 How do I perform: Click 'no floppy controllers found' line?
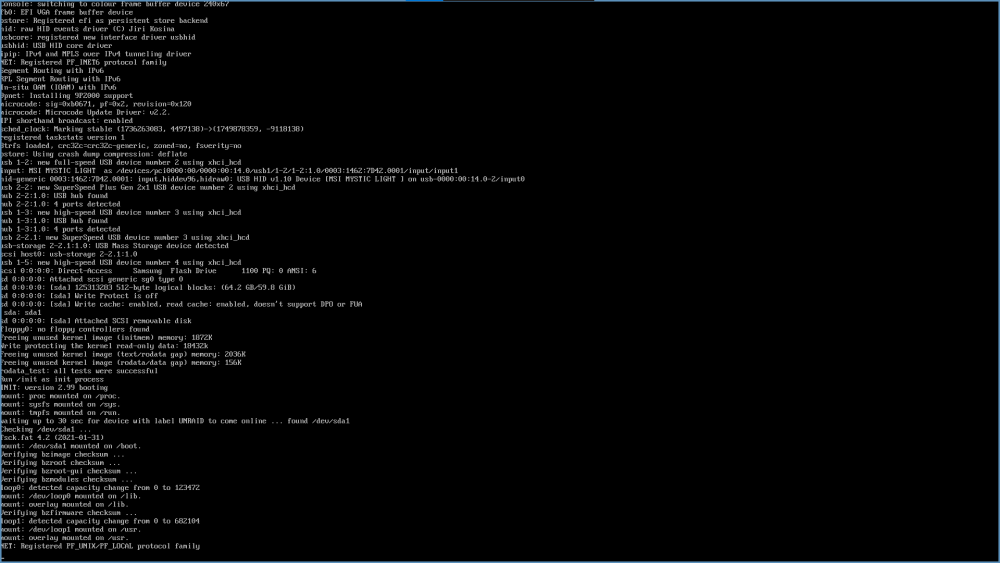pos(75,329)
